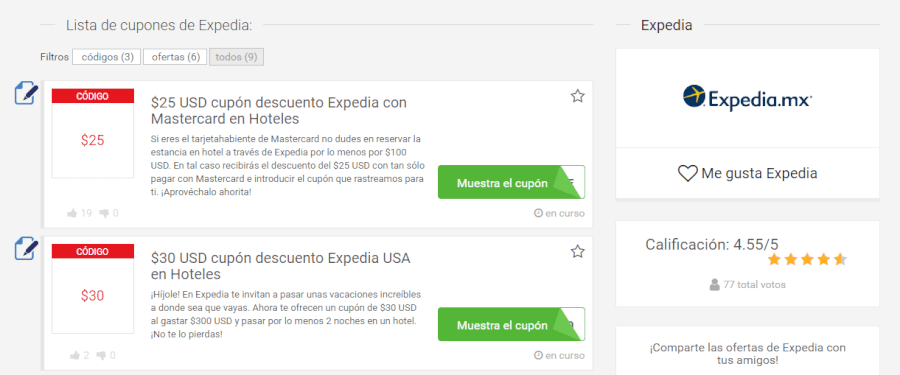The width and height of the screenshot is (900, 375).
Task: Click the Expedia.mx logo
Action: [x=747, y=98]
